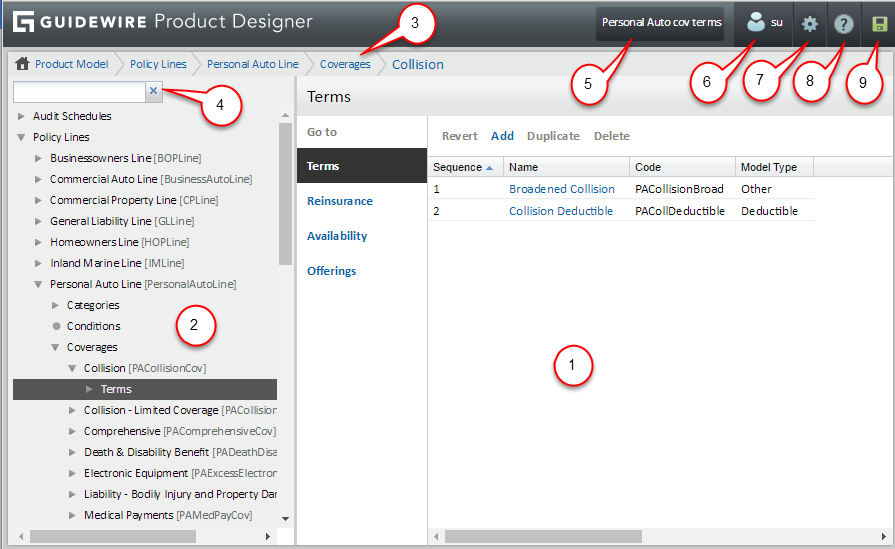
Task: Expand the Homeowners Line node
Action: (x=38, y=242)
